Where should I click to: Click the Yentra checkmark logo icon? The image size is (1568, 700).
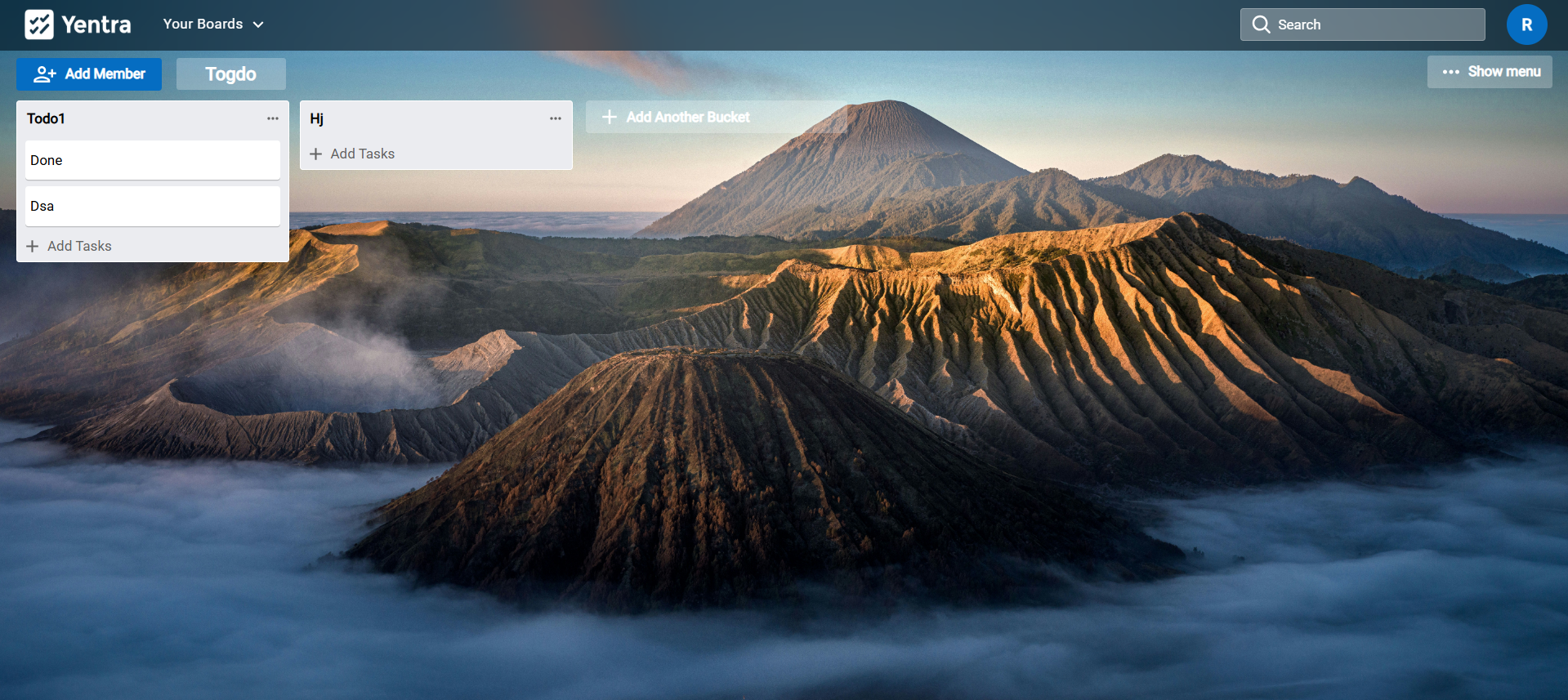click(39, 25)
